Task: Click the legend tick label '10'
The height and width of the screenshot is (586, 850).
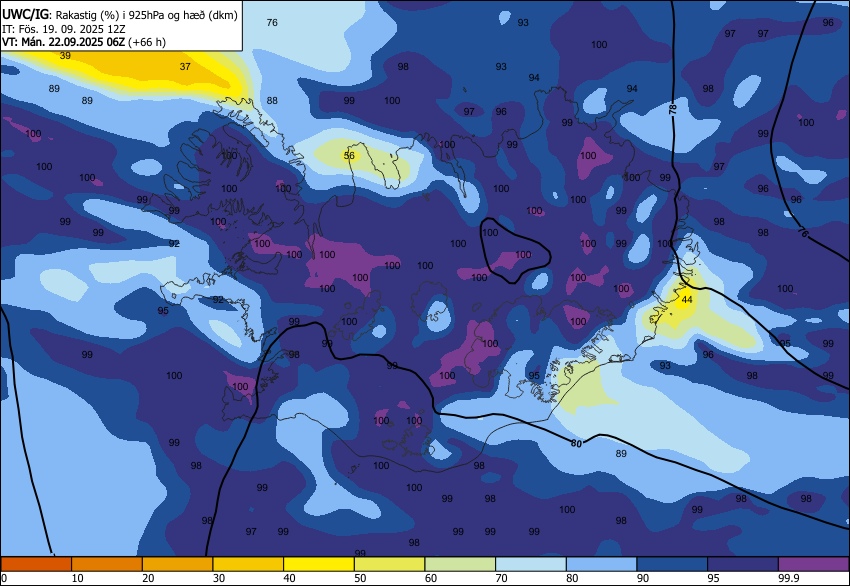Action: (78, 578)
